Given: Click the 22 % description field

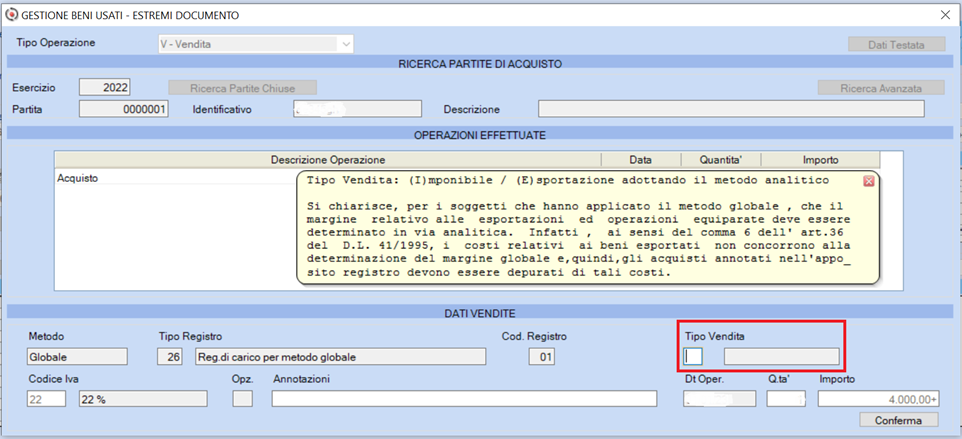Looking at the screenshot, I should tap(142, 399).
